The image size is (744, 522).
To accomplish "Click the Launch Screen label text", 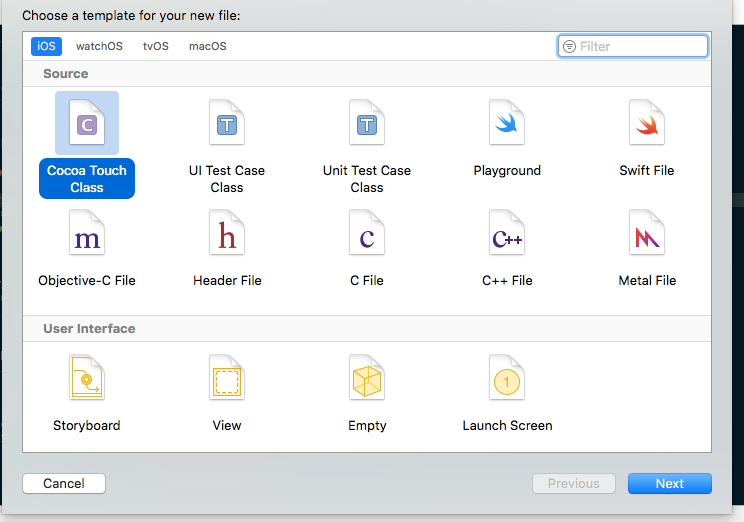I will pyautogui.click(x=507, y=425).
